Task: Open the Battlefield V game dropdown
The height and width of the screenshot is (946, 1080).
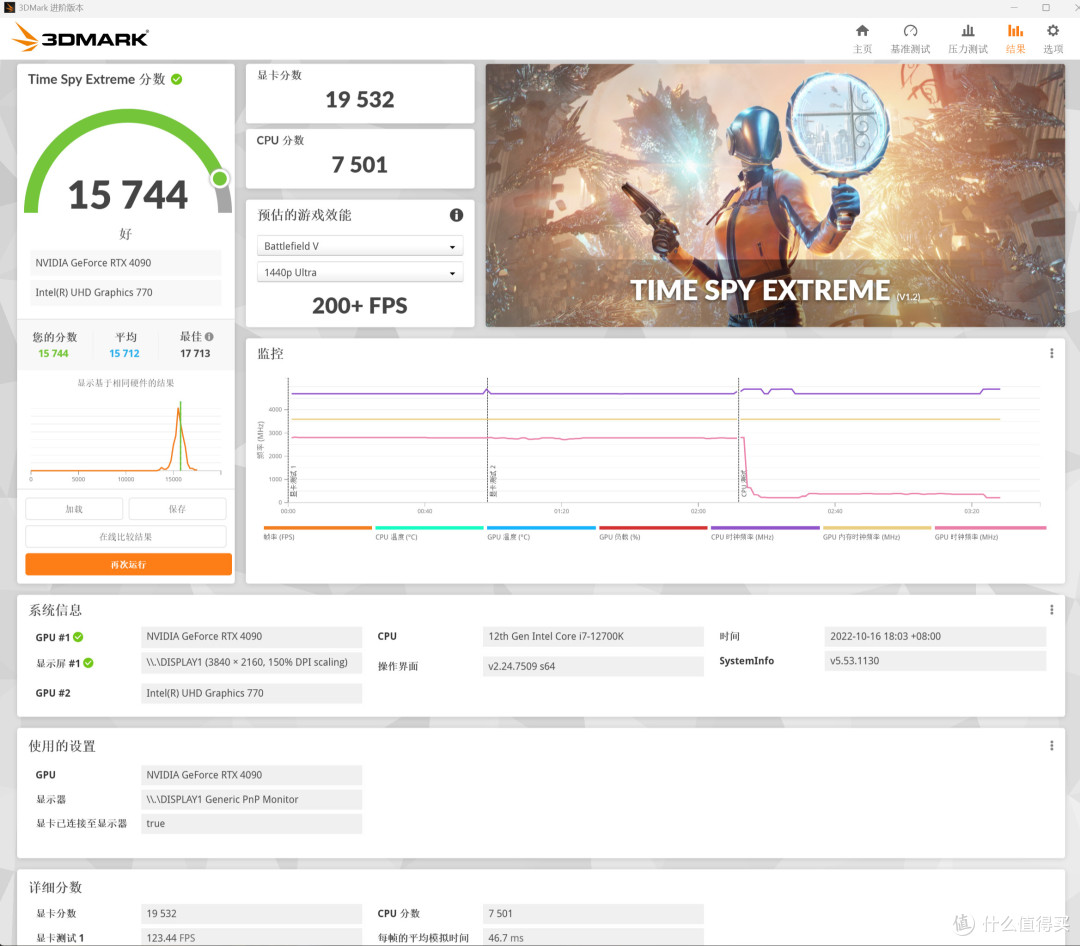Action: pos(360,246)
